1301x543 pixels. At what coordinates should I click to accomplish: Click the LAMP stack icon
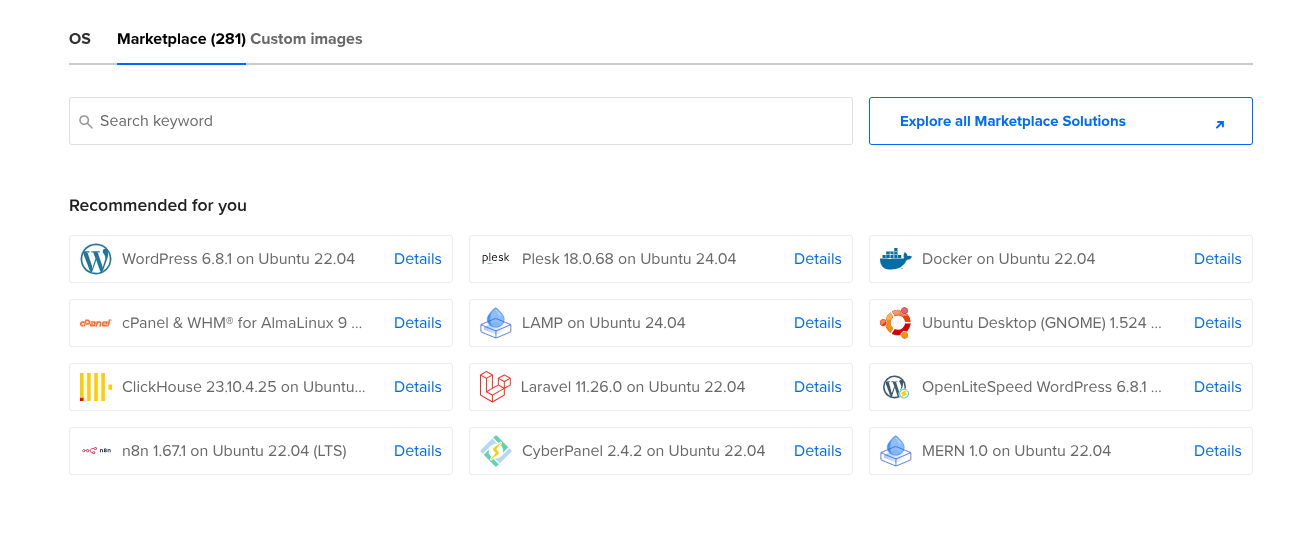pyautogui.click(x=496, y=323)
